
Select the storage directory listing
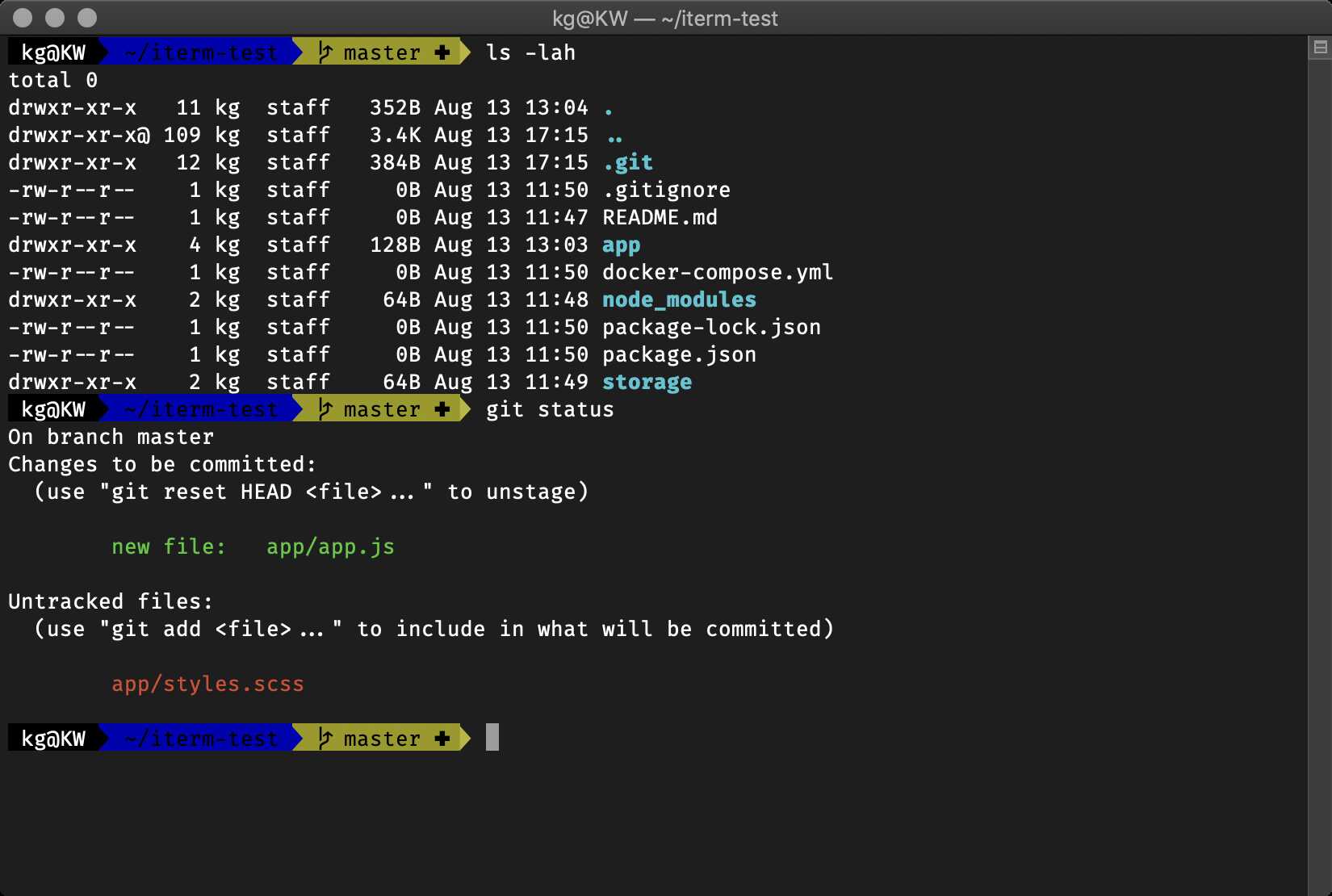(647, 382)
